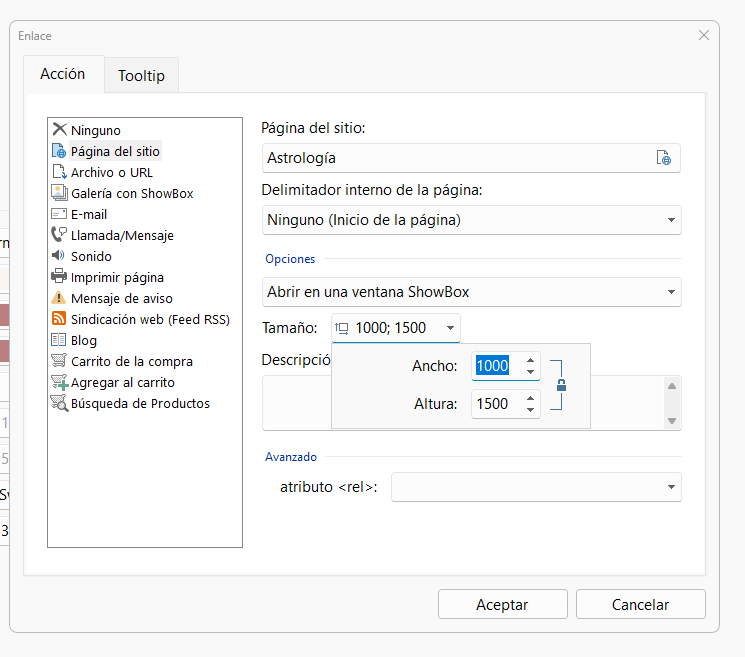745x657 pixels.
Task: Select the Ninguno link action icon
Action: pos(60,130)
